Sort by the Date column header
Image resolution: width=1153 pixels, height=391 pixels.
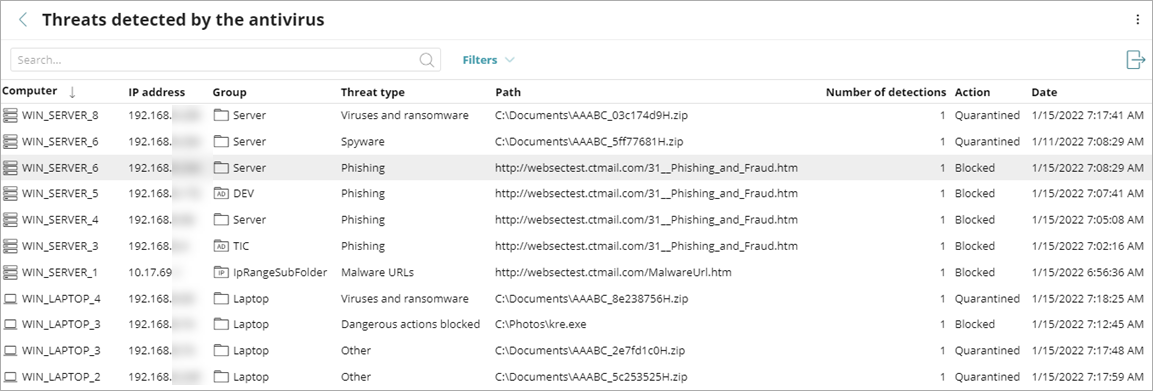tap(1044, 93)
